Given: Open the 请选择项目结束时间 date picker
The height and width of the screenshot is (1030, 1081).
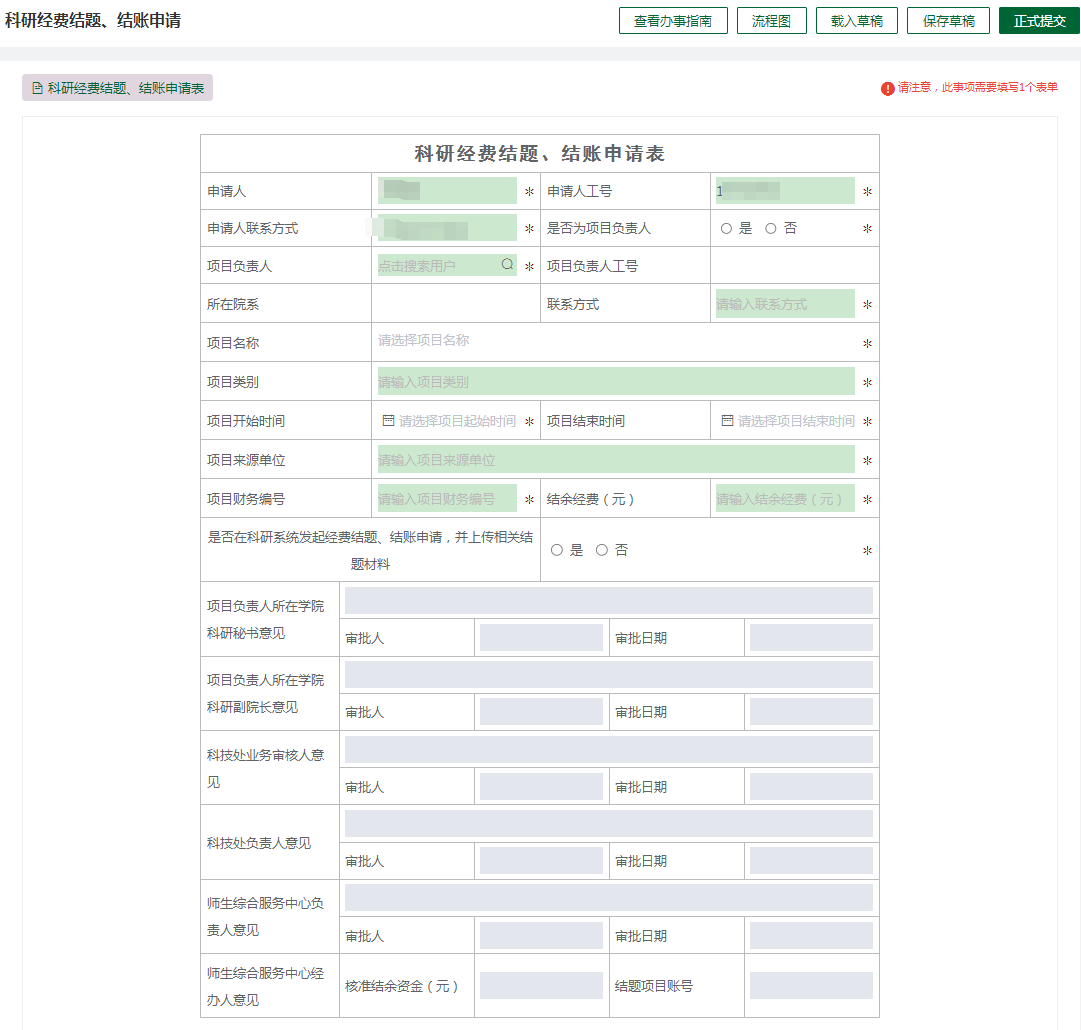Looking at the screenshot, I should coord(787,421).
